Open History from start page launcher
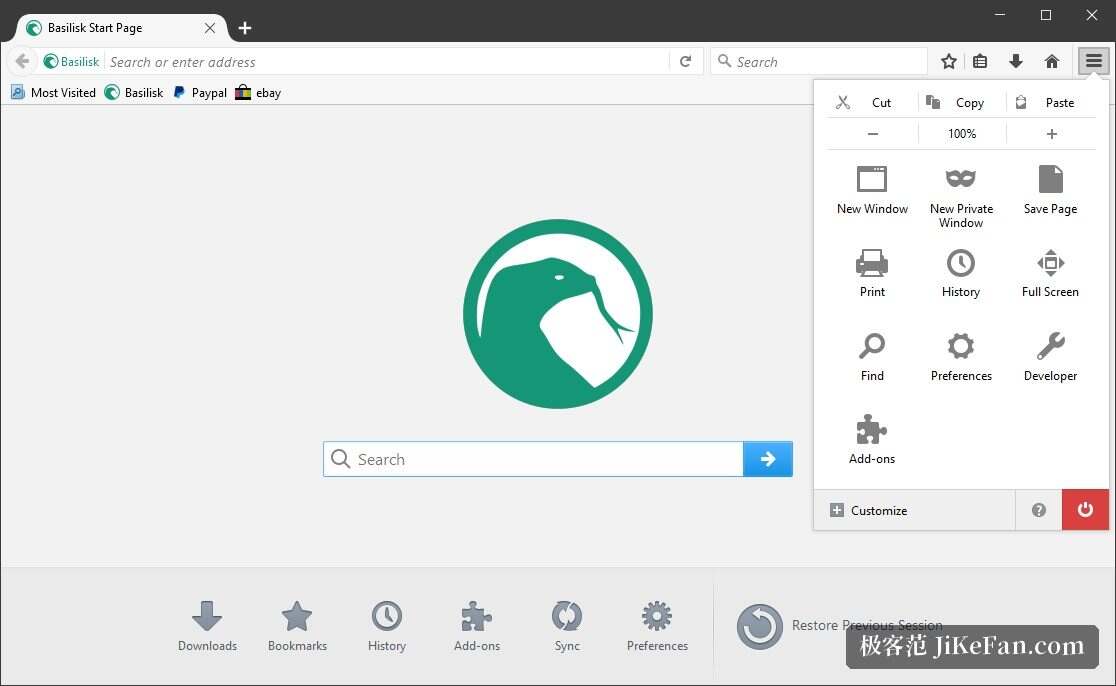 pos(386,626)
